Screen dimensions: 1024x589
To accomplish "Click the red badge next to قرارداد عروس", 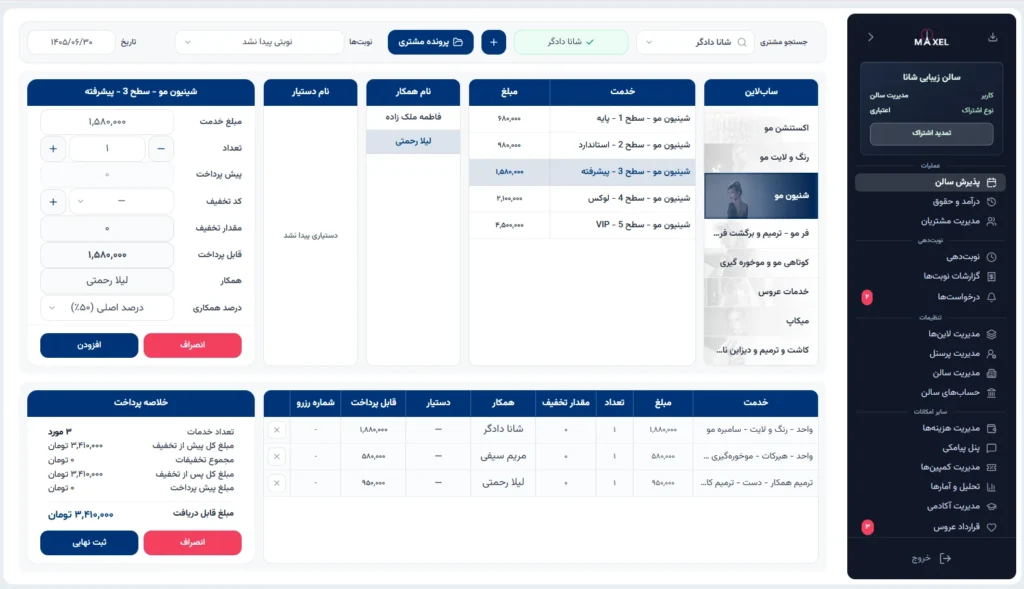I will (x=867, y=527).
